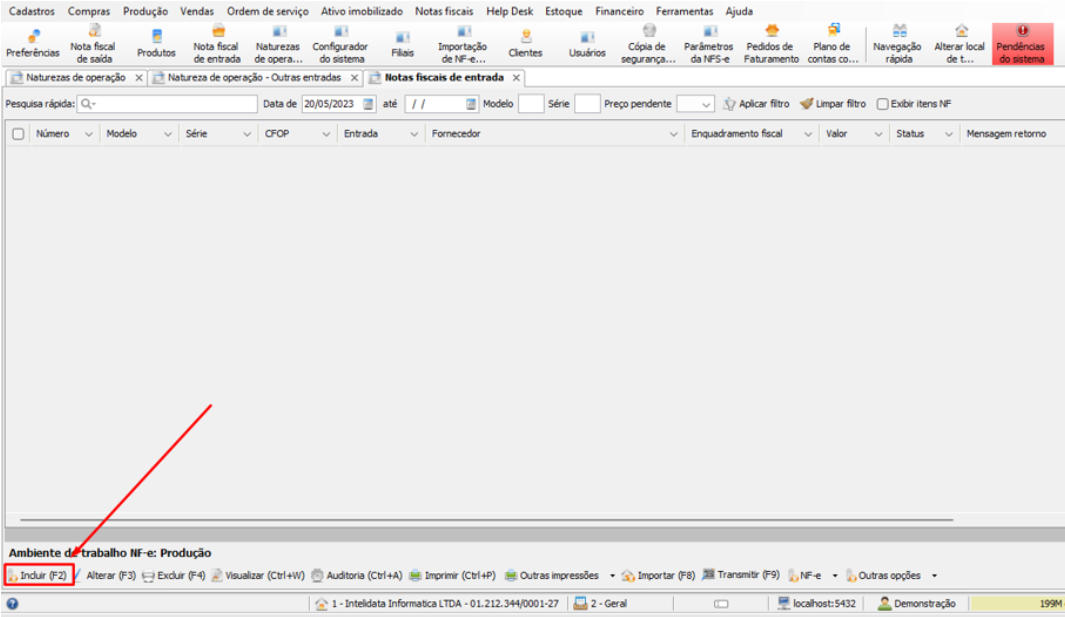The width and height of the screenshot is (1065, 617).
Task: Open Nota fiscal de saída toolbar icon
Action: point(93,43)
